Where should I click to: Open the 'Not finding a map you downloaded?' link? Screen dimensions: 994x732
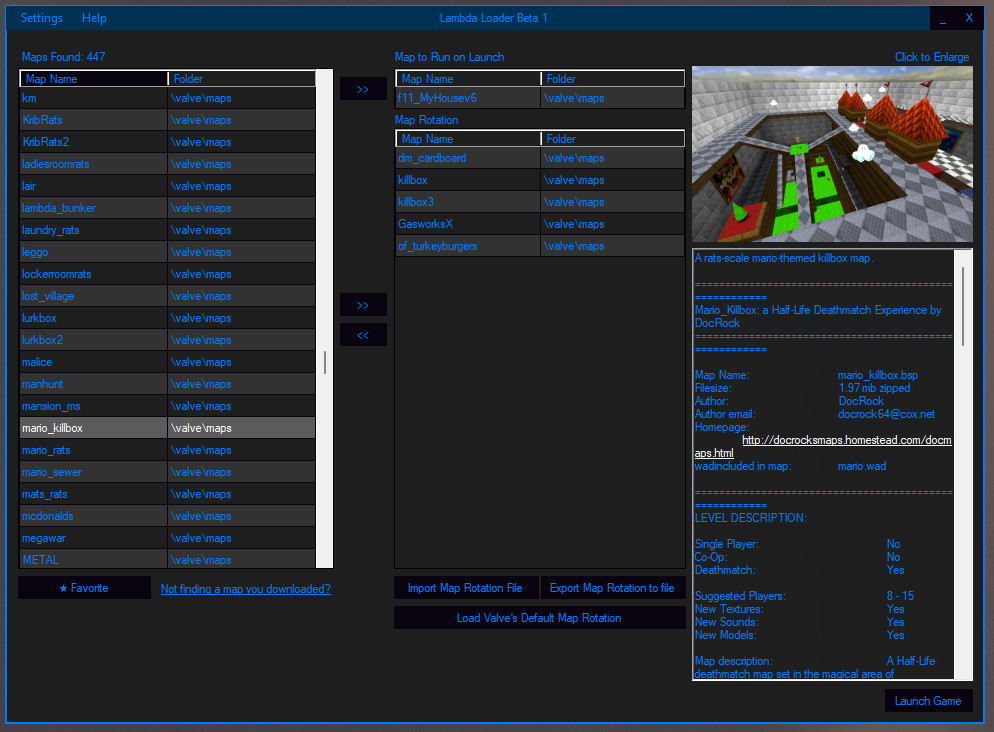pos(245,589)
